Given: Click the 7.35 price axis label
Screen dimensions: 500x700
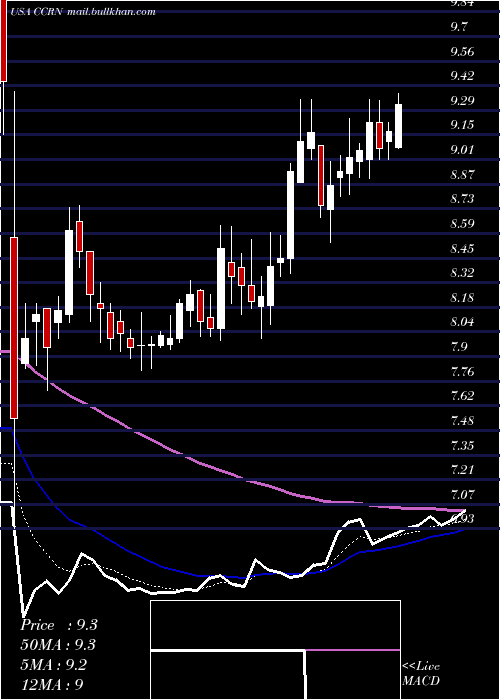Looking at the screenshot, I should pos(462,445).
